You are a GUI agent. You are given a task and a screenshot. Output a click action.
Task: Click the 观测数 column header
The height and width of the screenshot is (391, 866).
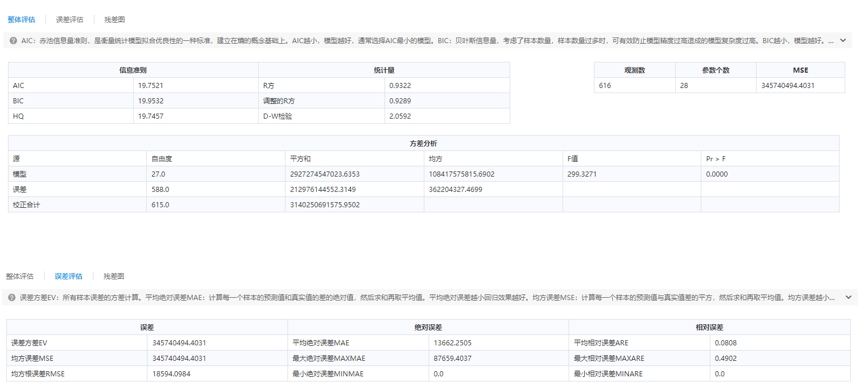coord(635,70)
